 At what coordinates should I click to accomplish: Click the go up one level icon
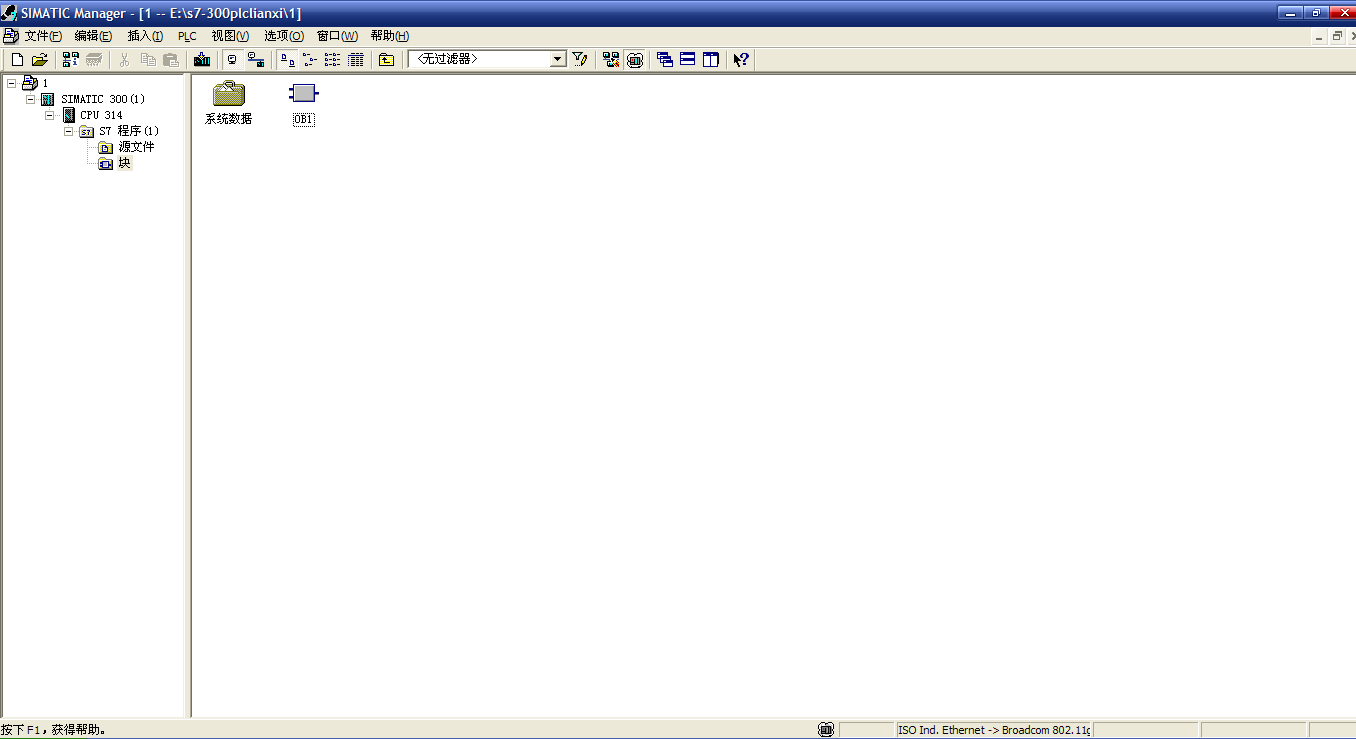[x=386, y=60]
